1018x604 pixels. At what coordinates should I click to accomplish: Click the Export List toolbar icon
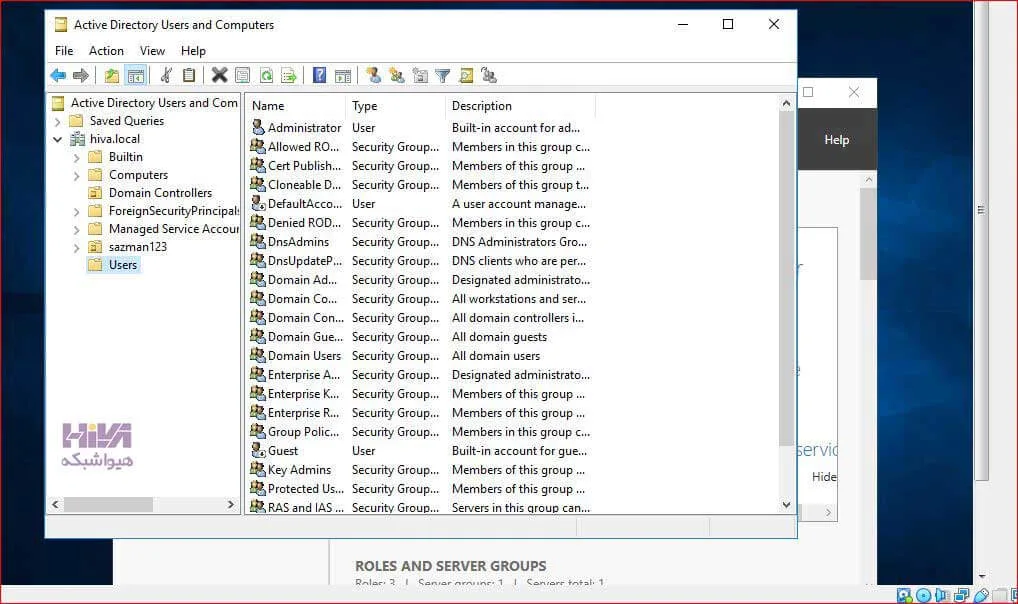pos(289,75)
